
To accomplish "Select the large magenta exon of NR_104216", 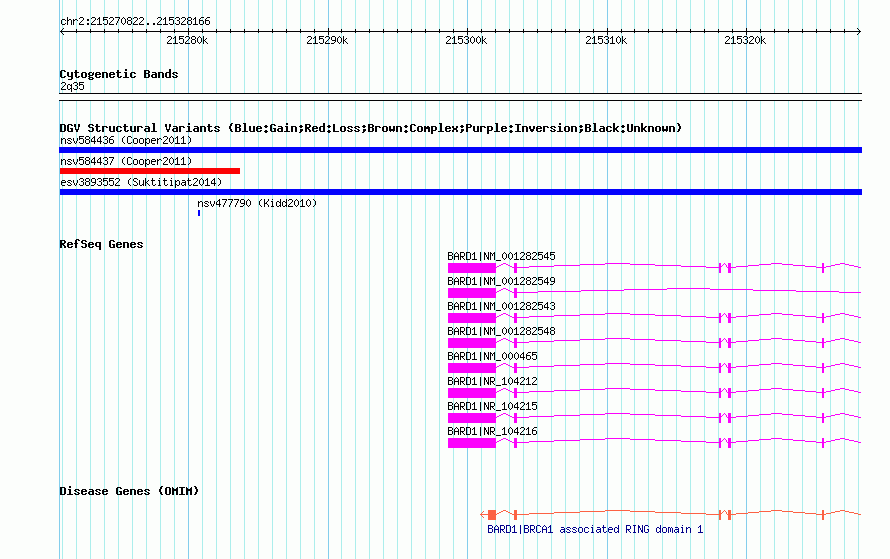I will click(472, 443).
